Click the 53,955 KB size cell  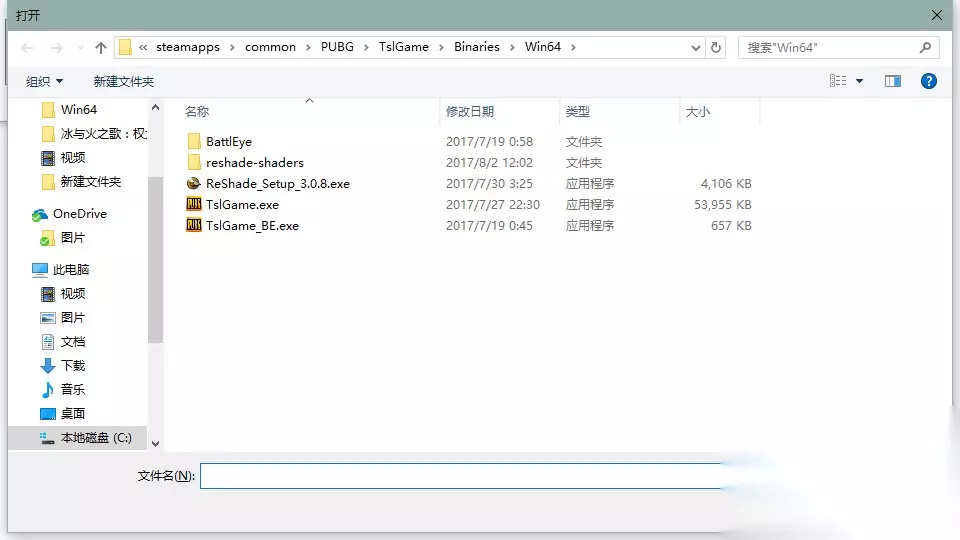tap(722, 204)
